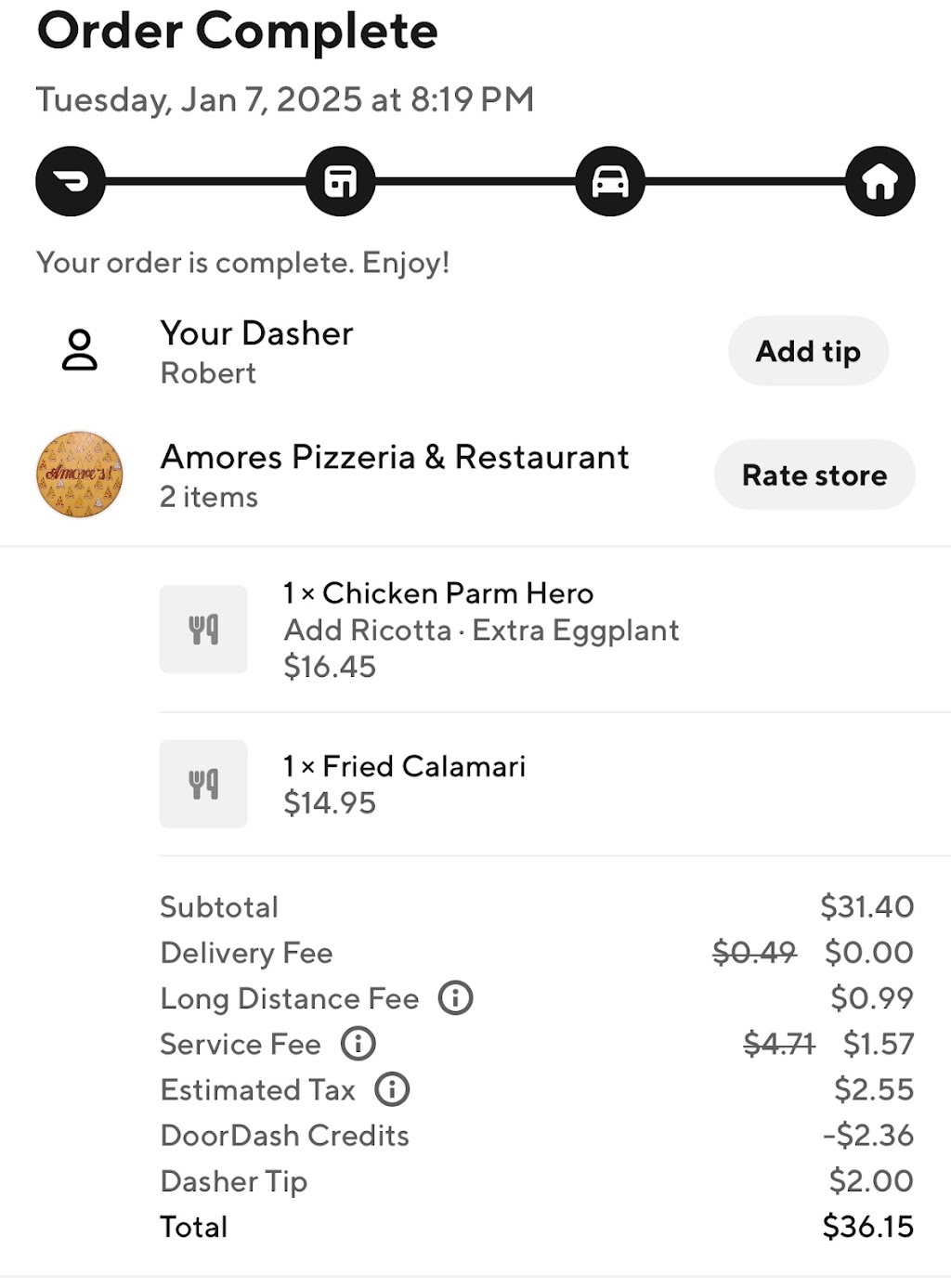The height and width of the screenshot is (1288, 951).
Task: Tap the DoorDash logo progress step
Action: pos(71,181)
